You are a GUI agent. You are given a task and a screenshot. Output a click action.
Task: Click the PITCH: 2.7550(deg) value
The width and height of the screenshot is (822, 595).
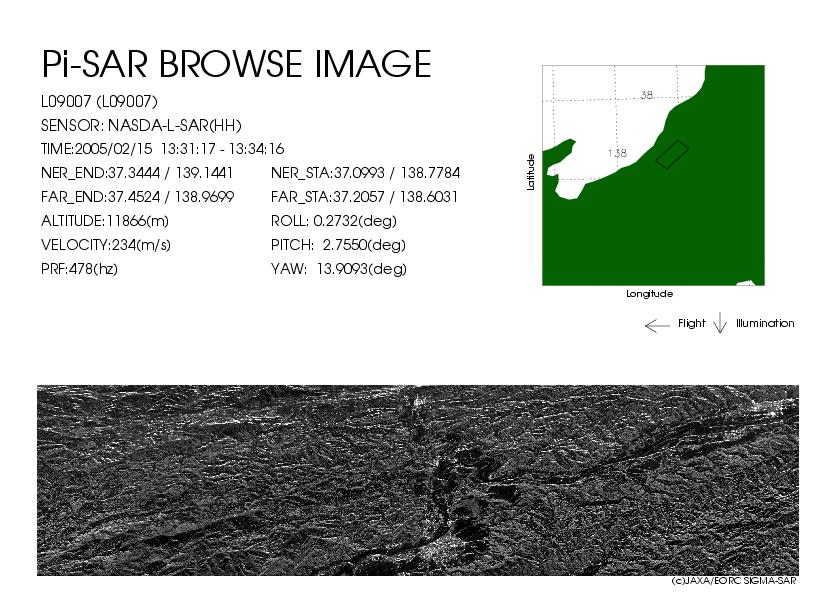(338, 245)
